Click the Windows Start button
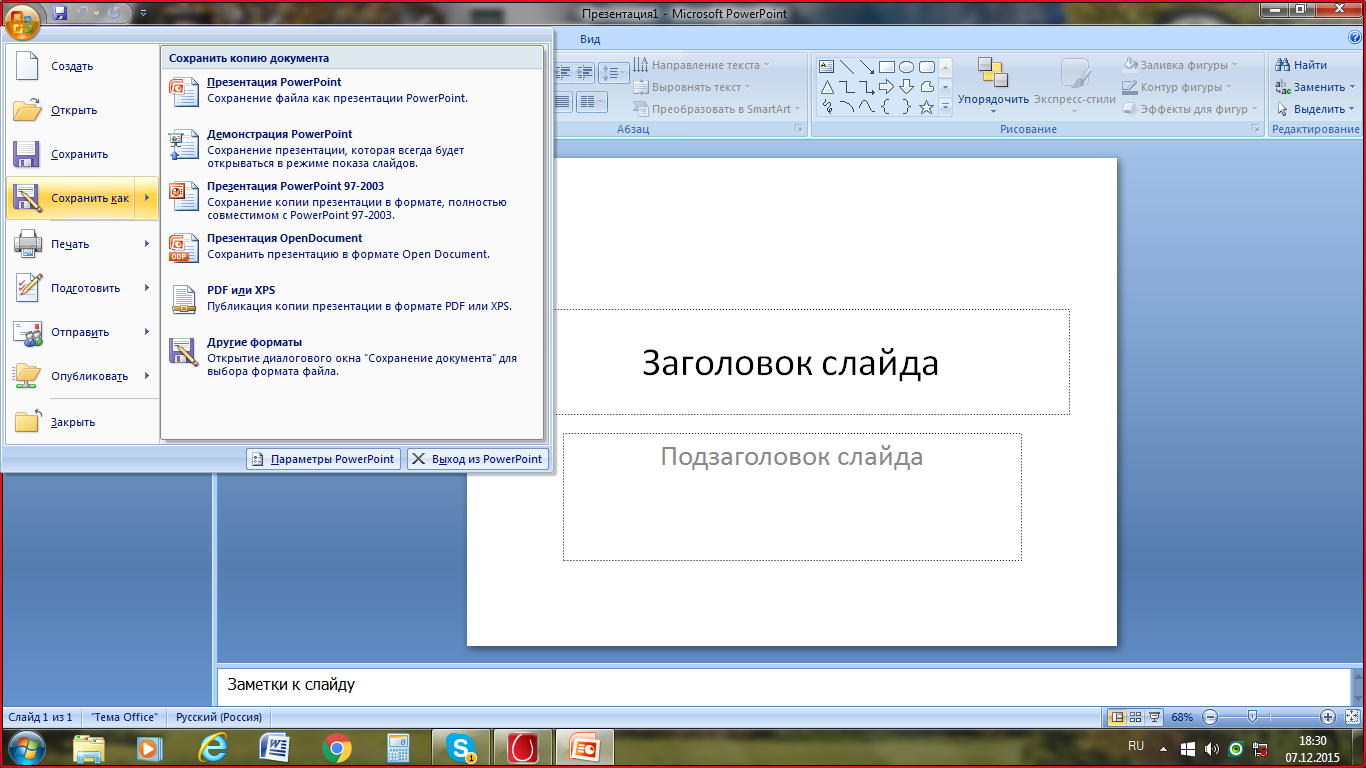 tap(24, 747)
